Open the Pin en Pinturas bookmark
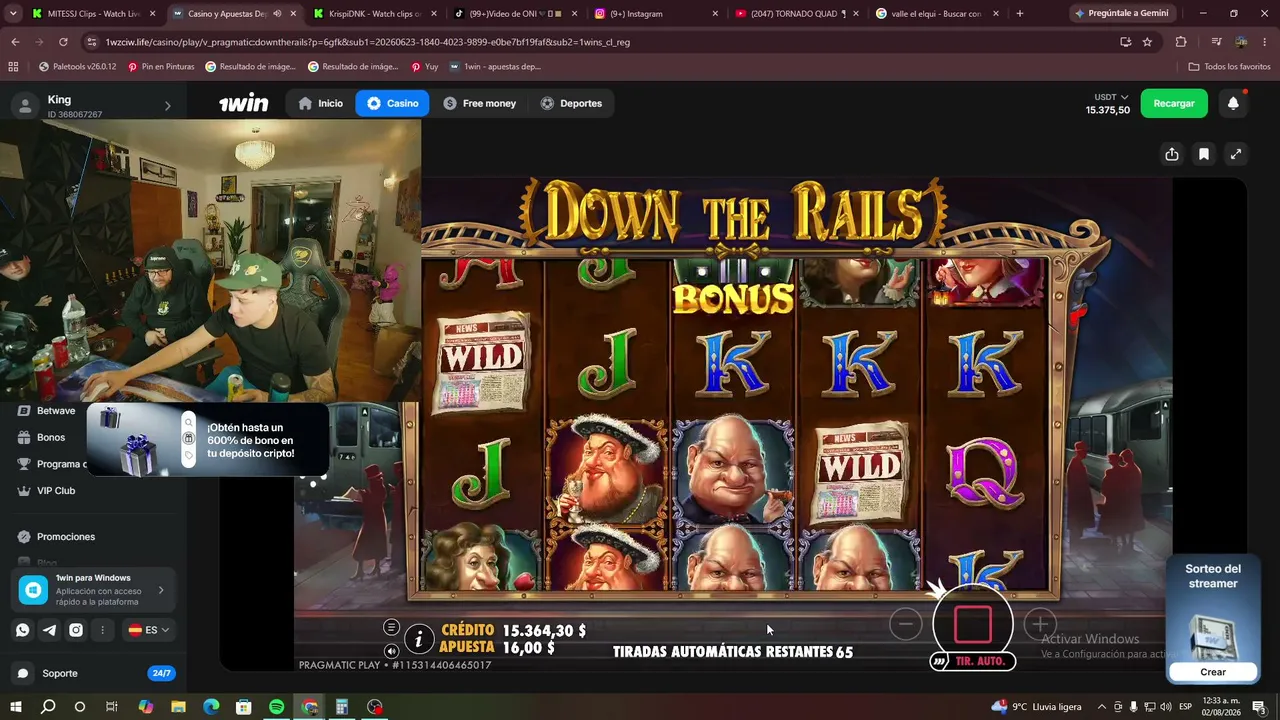1280x720 pixels. 161,67
